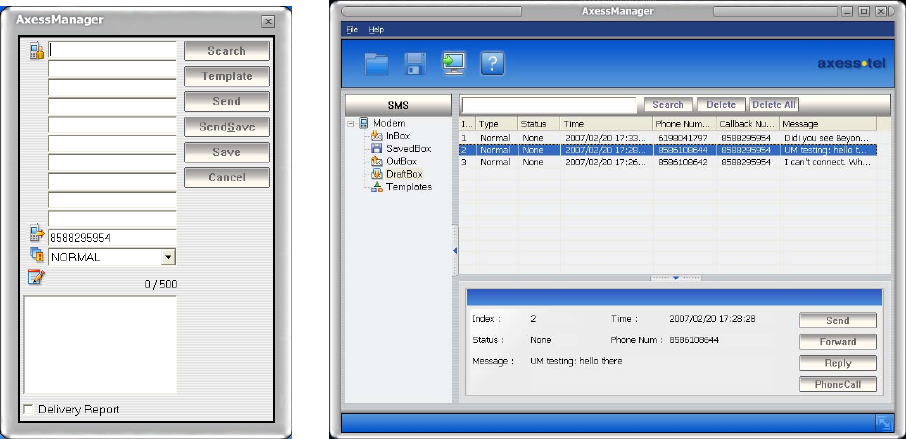Click the Modem device icon in the tree
The height and width of the screenshot is (439, 906).
click(x=364, y=123)
